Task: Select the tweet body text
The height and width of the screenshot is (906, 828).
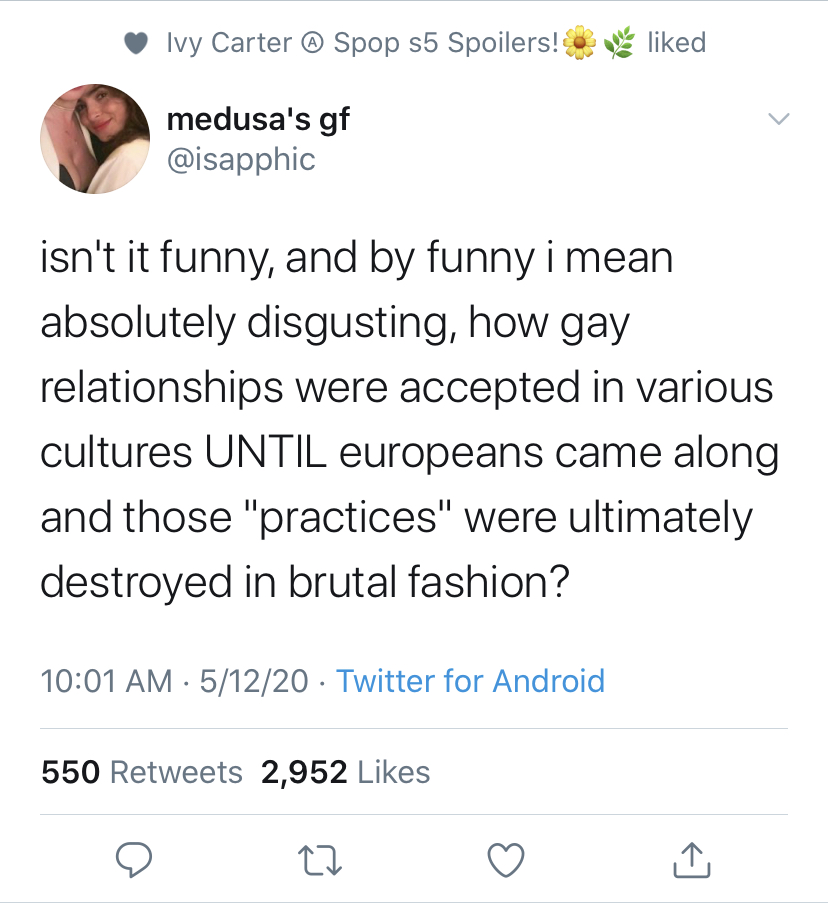Action: [x=410, y=419]
